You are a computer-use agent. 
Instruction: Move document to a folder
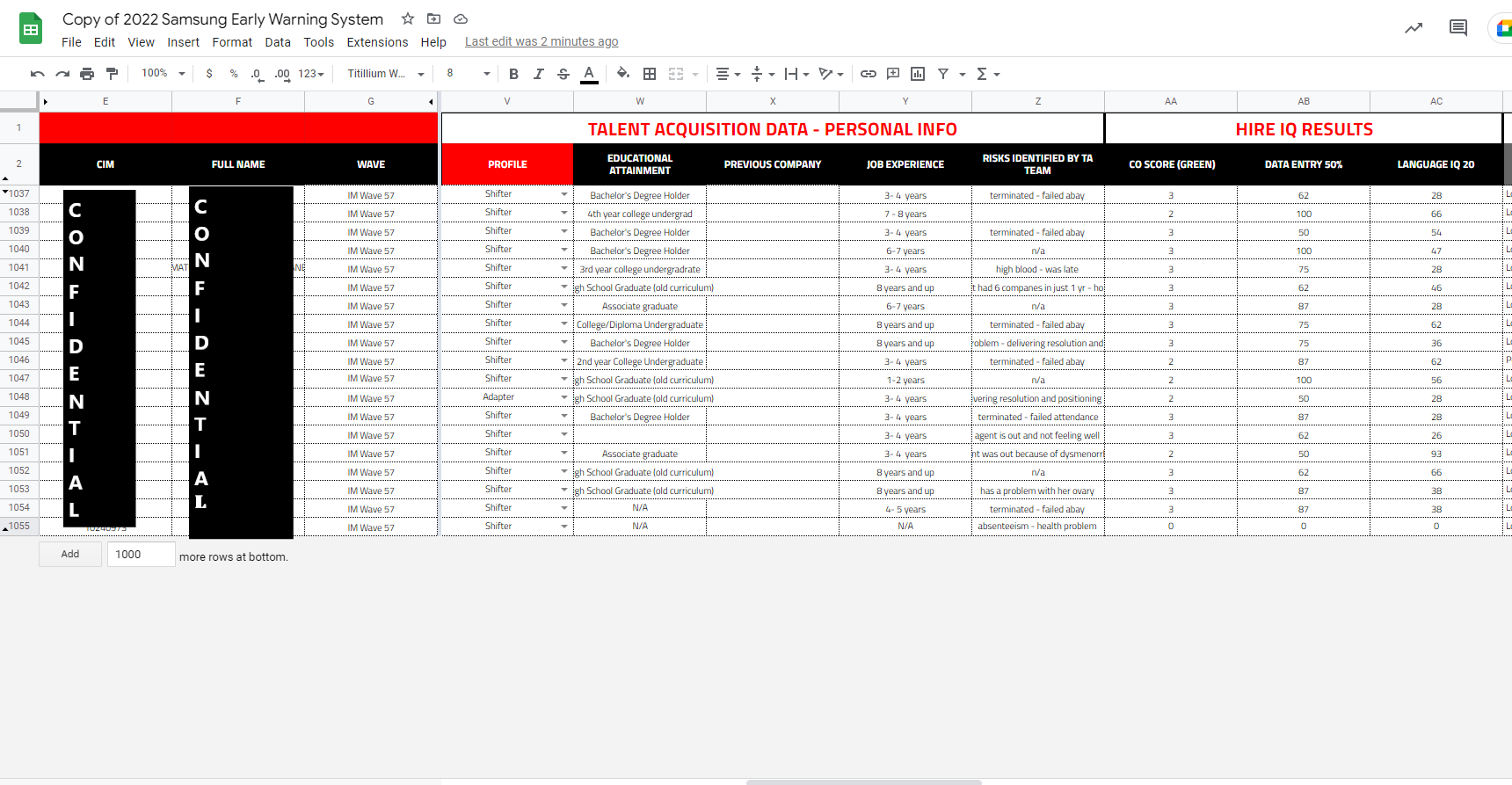pyautogui.click(x=433, y=18)
